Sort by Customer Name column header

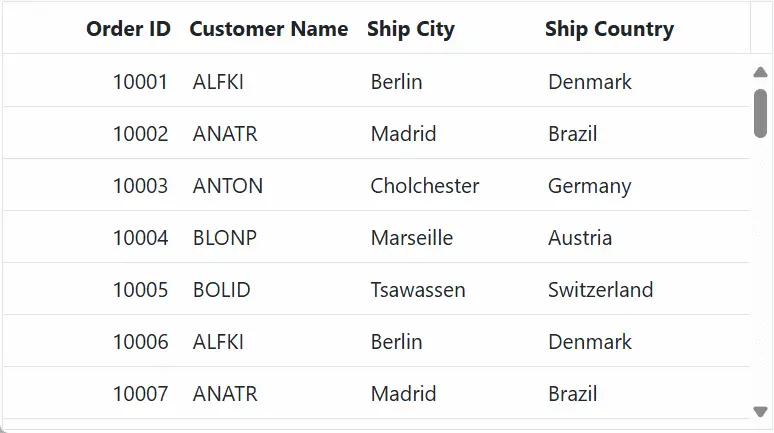point(268,29)
